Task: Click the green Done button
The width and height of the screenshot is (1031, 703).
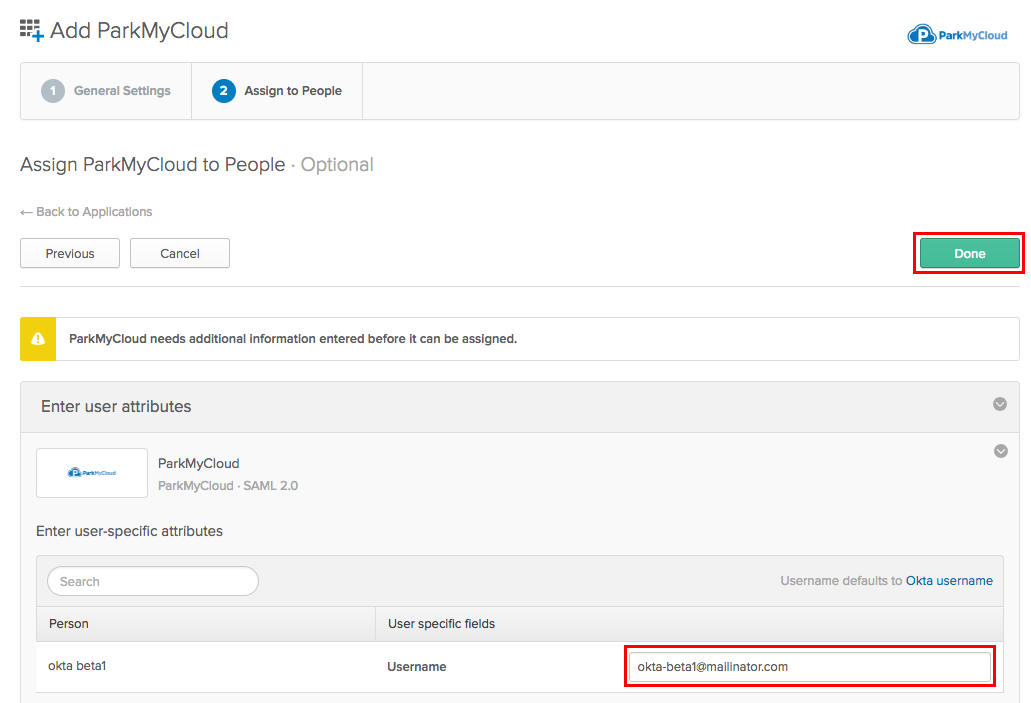Action: [x=969, y=253]
